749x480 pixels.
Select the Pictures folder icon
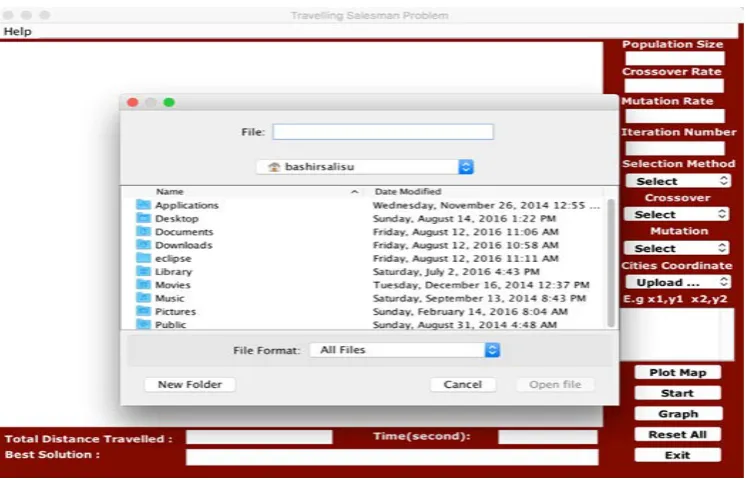pos(143,311)
